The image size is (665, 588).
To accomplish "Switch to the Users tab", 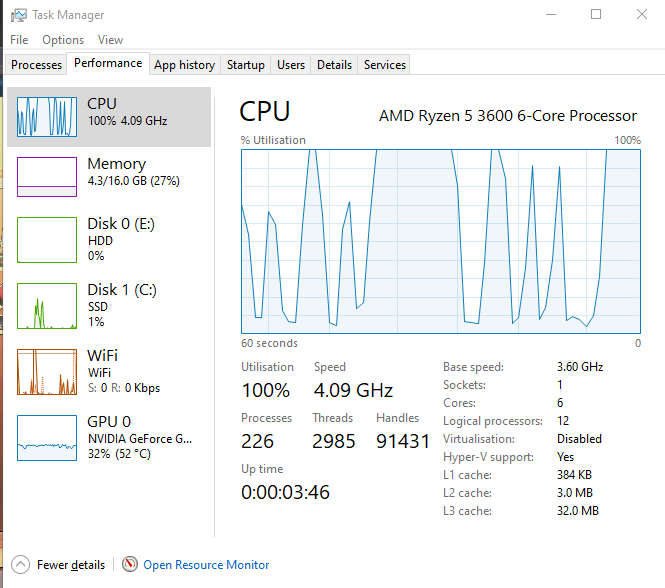I will pos(291,65).
